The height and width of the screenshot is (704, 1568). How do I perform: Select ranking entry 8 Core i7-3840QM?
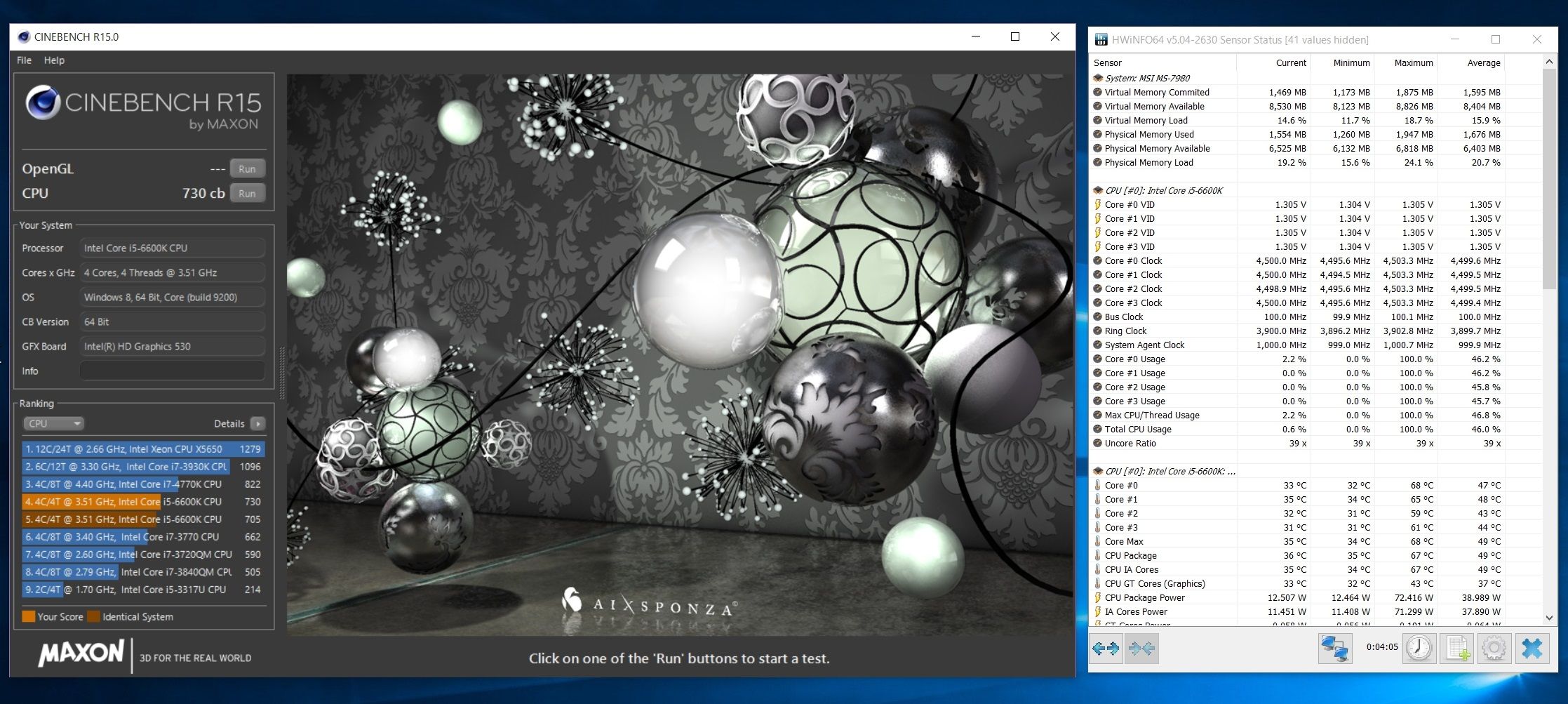(143, 572)
